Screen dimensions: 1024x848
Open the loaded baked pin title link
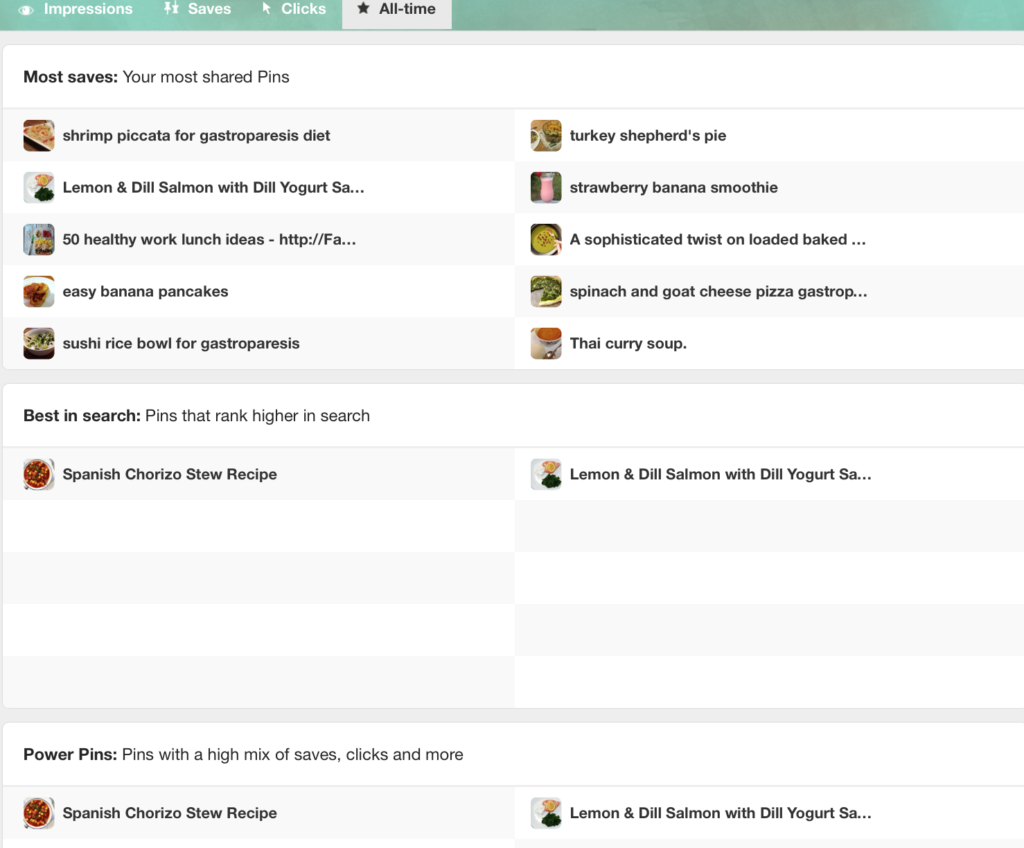click(x=717, y=240)
